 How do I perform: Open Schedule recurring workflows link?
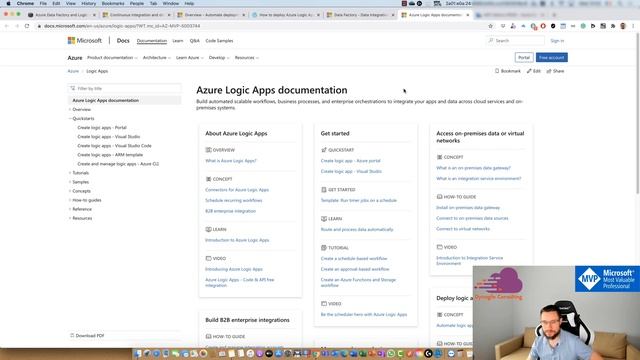(x=233, y=200)
